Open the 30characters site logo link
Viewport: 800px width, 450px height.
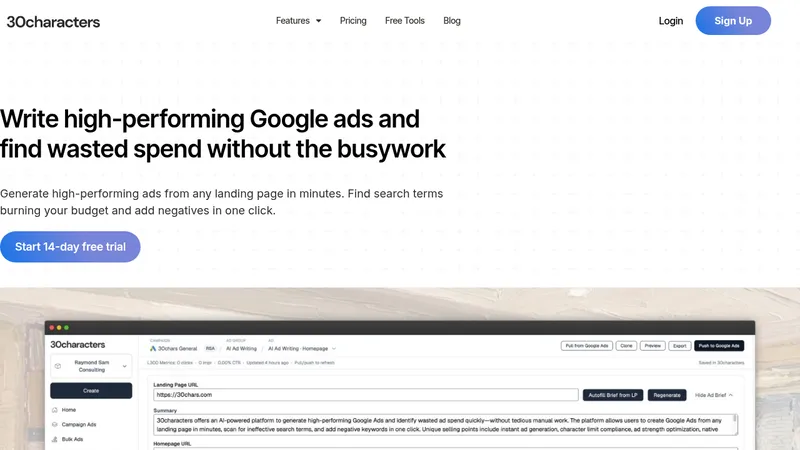(x=53, y=21)
